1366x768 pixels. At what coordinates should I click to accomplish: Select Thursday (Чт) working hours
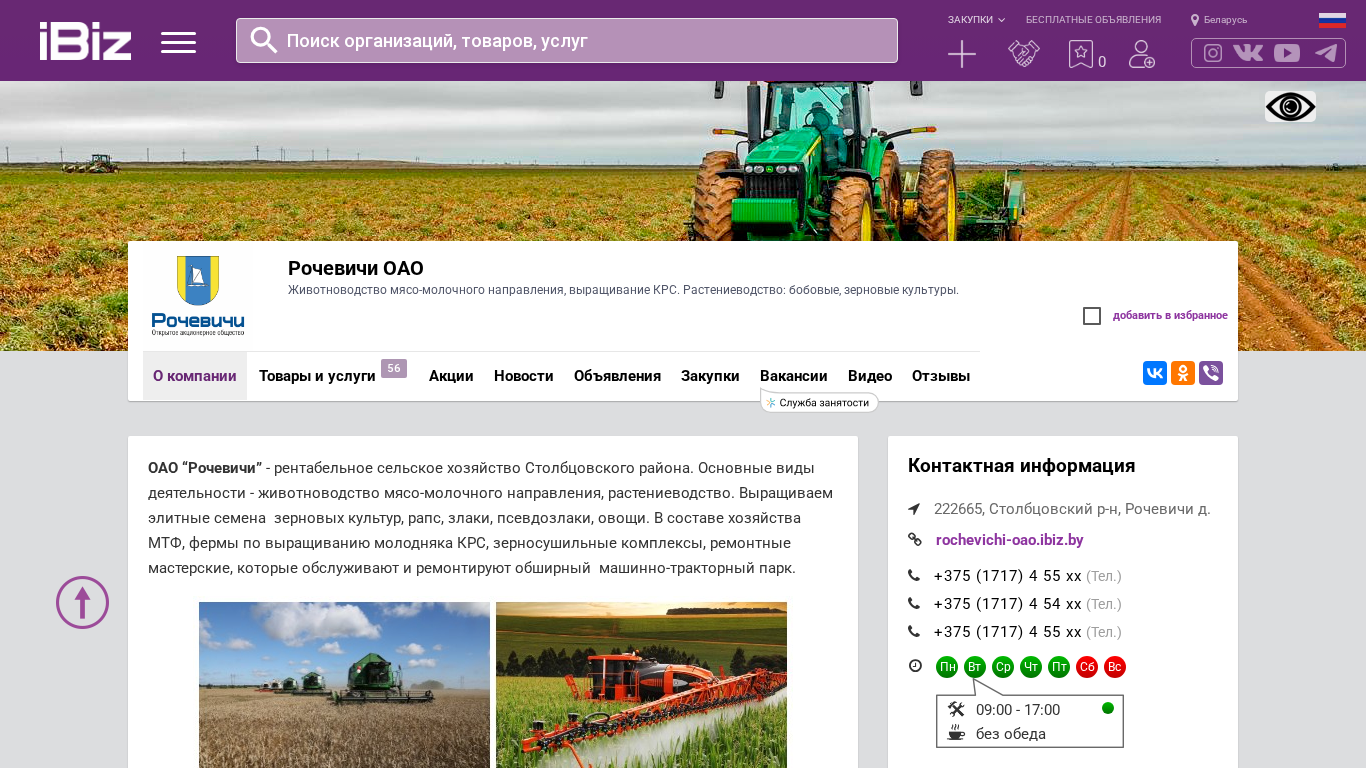tap(1031, 667)
